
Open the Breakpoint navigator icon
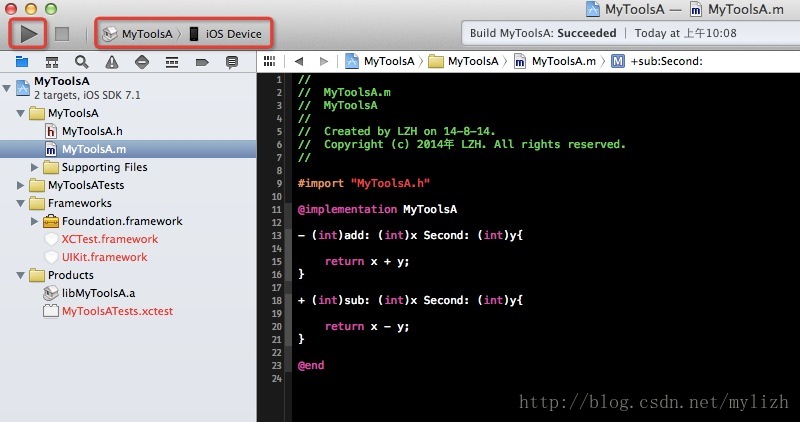click(202, 62)
